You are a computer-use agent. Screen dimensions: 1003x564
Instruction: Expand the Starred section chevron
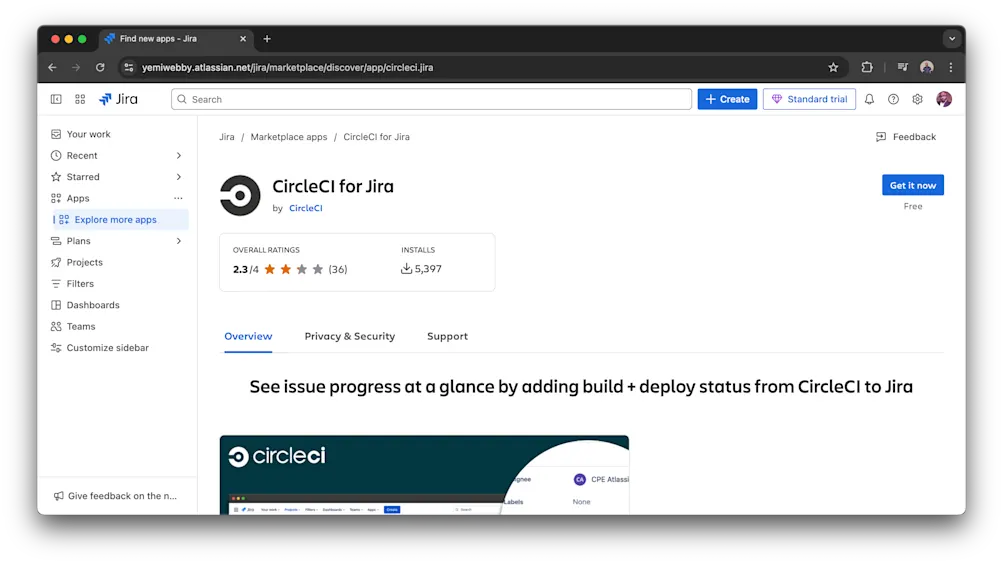[x=178, y=176]
